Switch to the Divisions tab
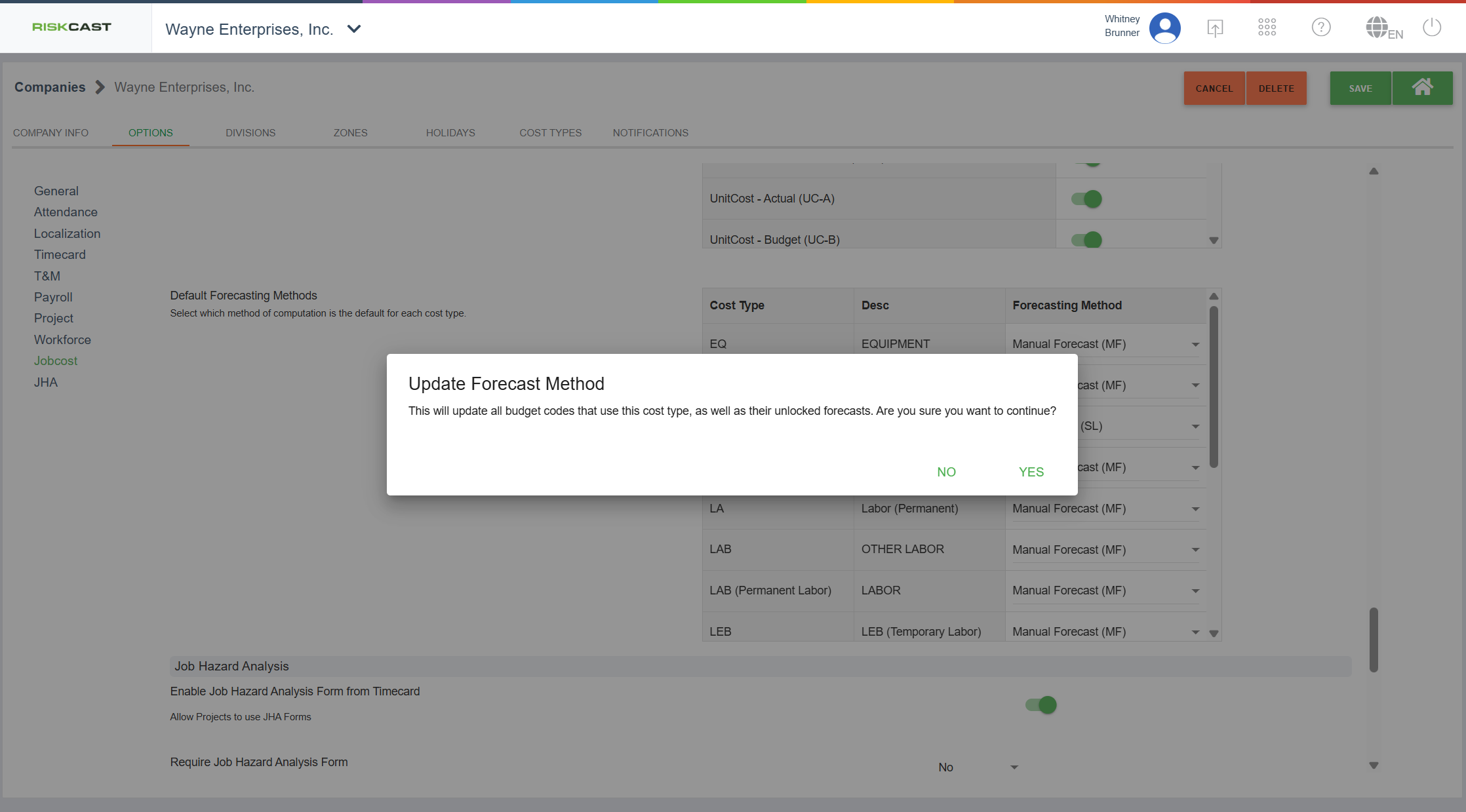The height and width of the screenshot is (812, 1466). [x=250, y=132]
